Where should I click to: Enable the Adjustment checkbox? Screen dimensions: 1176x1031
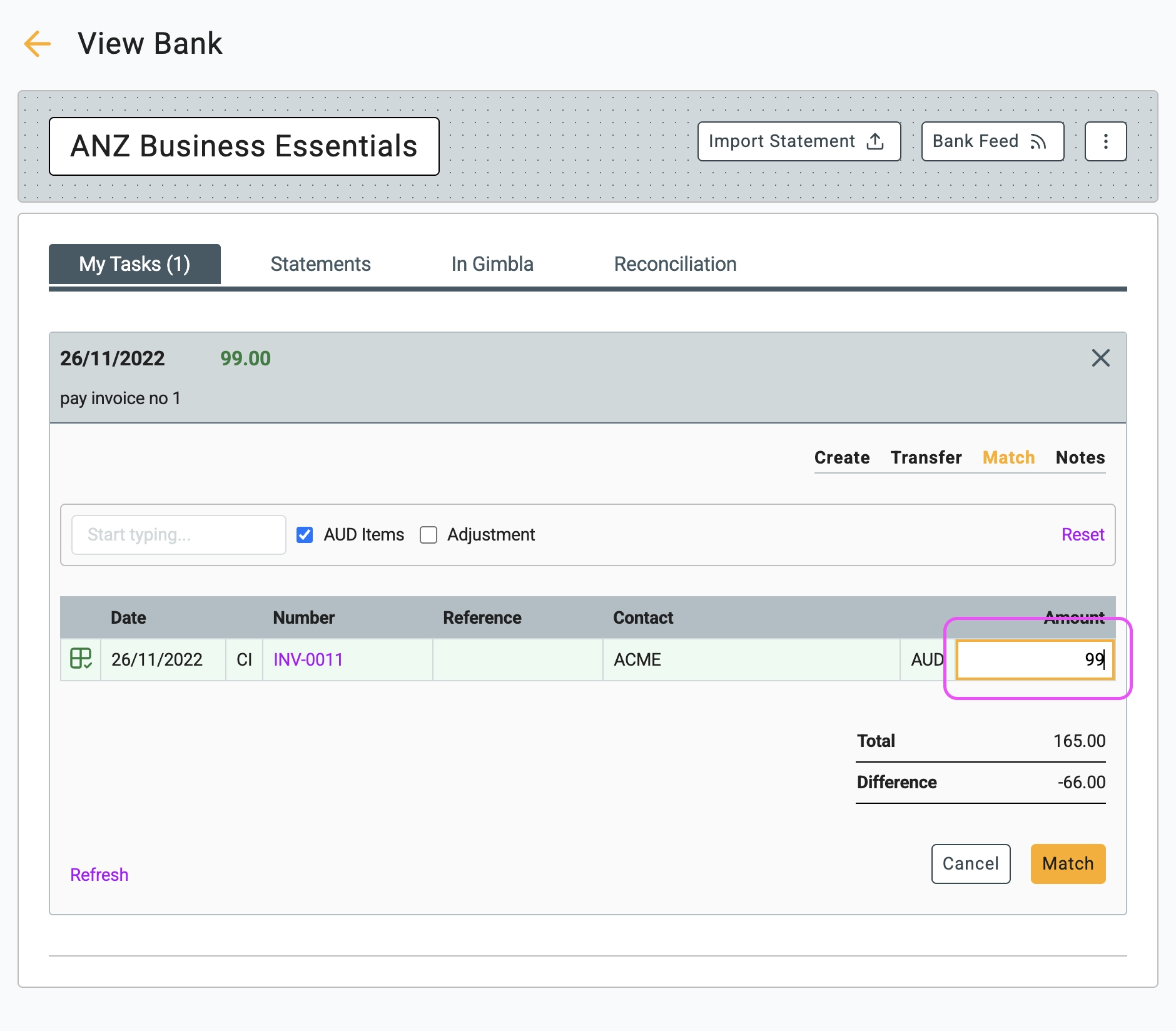pyautogui.click(x=428, y=535)
